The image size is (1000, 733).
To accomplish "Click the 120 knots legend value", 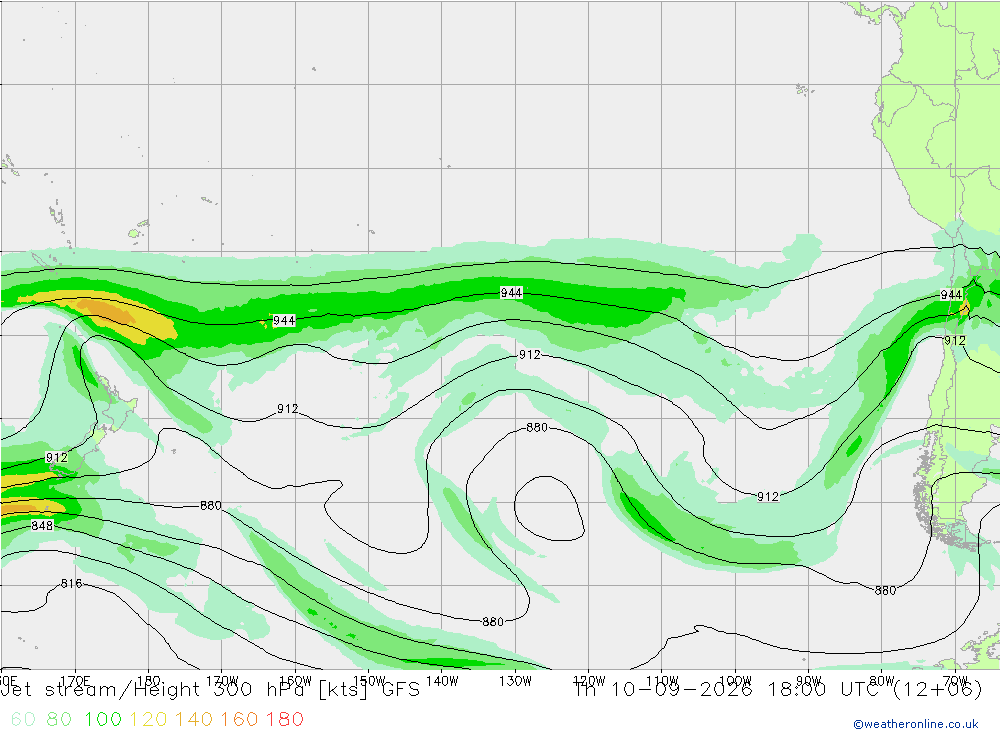I will (x=148, y=720).
